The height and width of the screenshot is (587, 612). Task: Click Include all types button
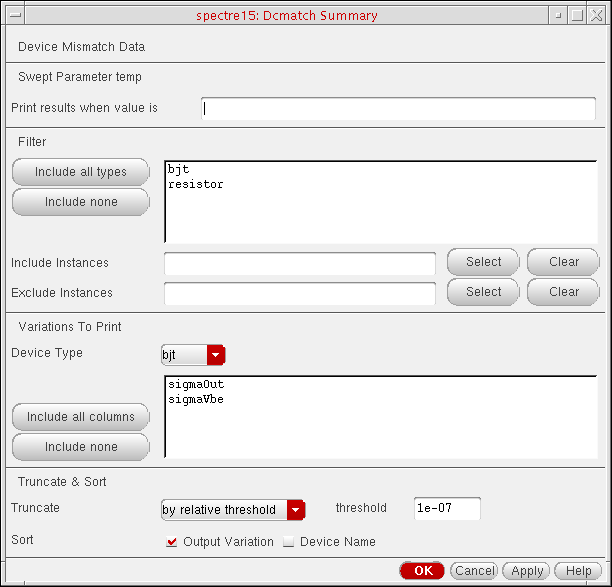(81, 172)
